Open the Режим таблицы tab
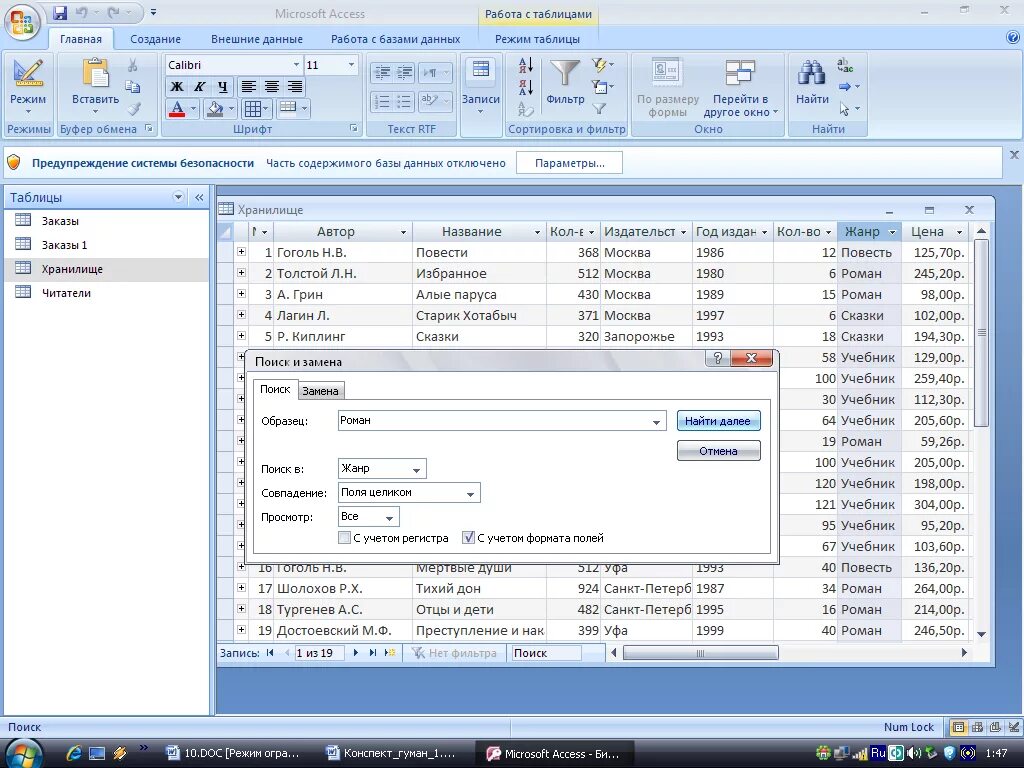This screenshot has height=768, width=1024. pyautogui.click(x=537, y=39)
